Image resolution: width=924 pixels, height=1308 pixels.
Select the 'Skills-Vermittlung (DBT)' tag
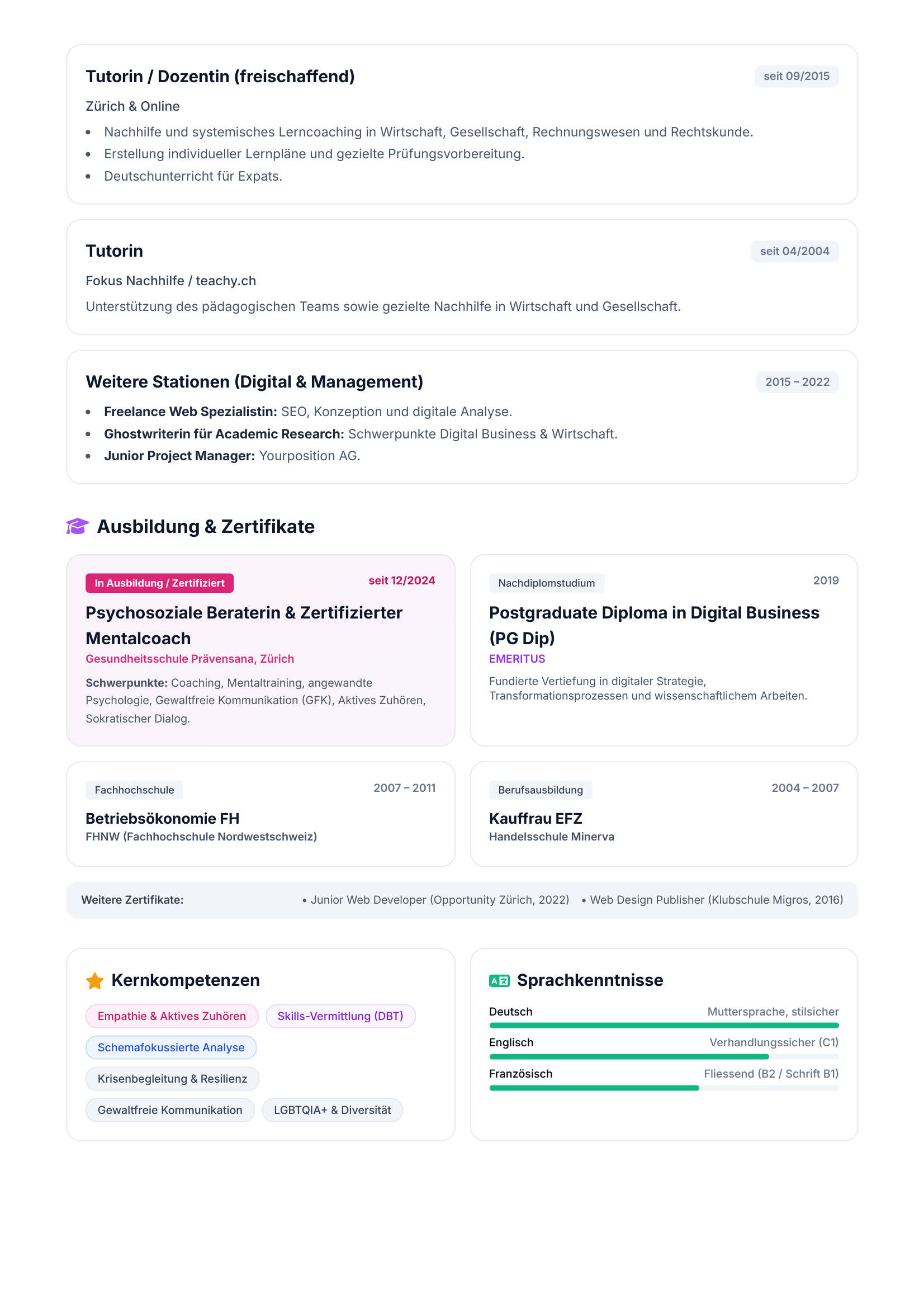340,1016
